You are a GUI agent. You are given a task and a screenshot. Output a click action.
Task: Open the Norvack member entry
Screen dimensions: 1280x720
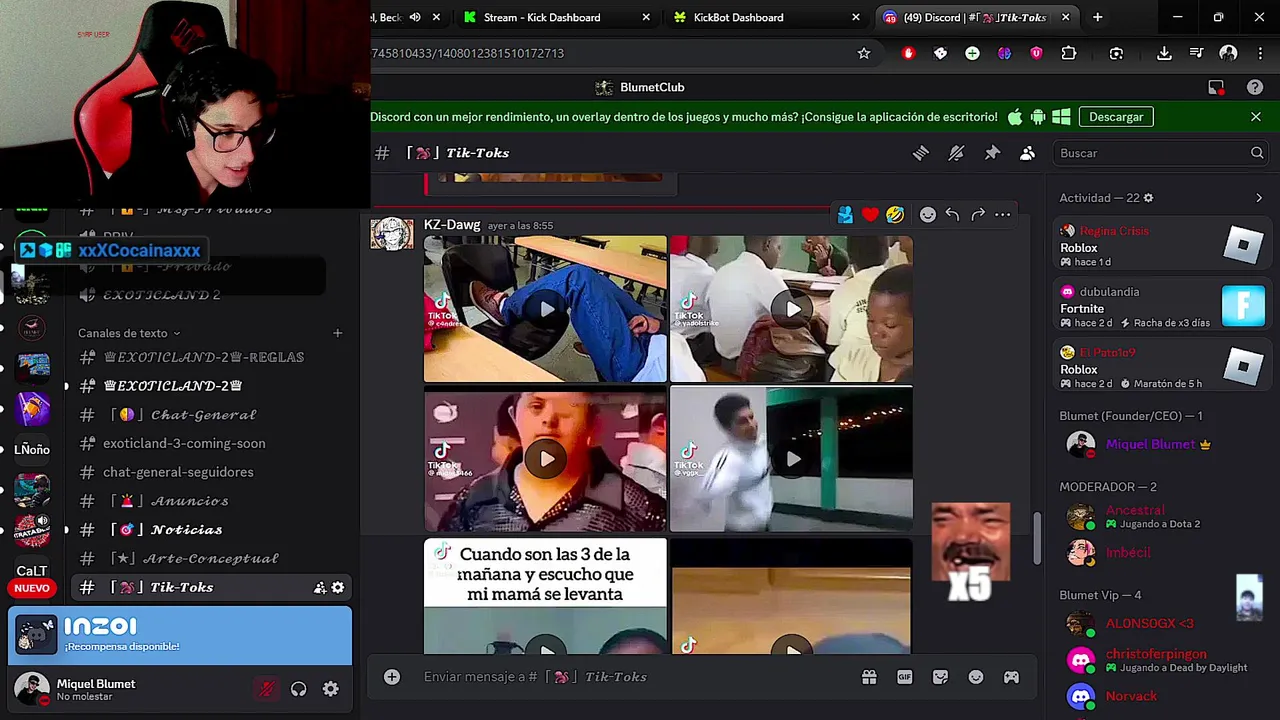point(1162,696)
